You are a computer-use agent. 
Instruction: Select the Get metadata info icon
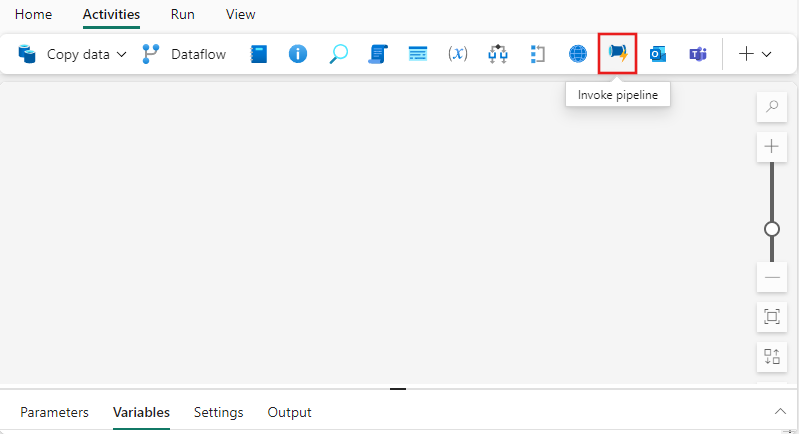point(298,54)
